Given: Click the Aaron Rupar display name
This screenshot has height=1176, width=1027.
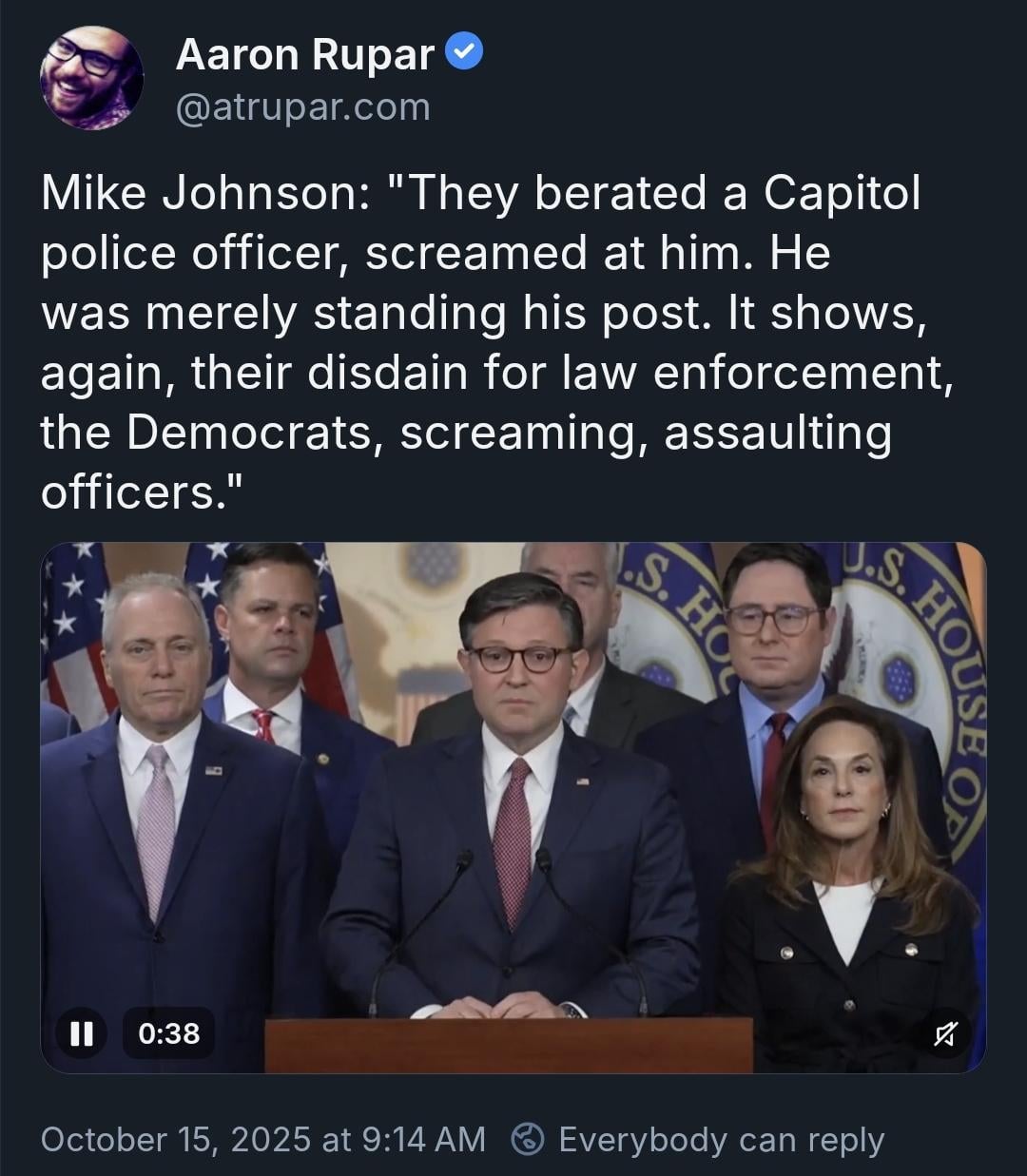Looking at the screenshot, I should coord(305,54).
